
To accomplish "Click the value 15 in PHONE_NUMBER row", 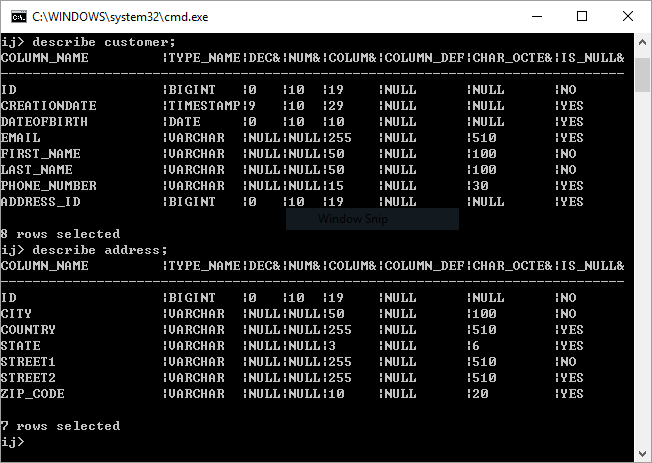I will point(336,186).
